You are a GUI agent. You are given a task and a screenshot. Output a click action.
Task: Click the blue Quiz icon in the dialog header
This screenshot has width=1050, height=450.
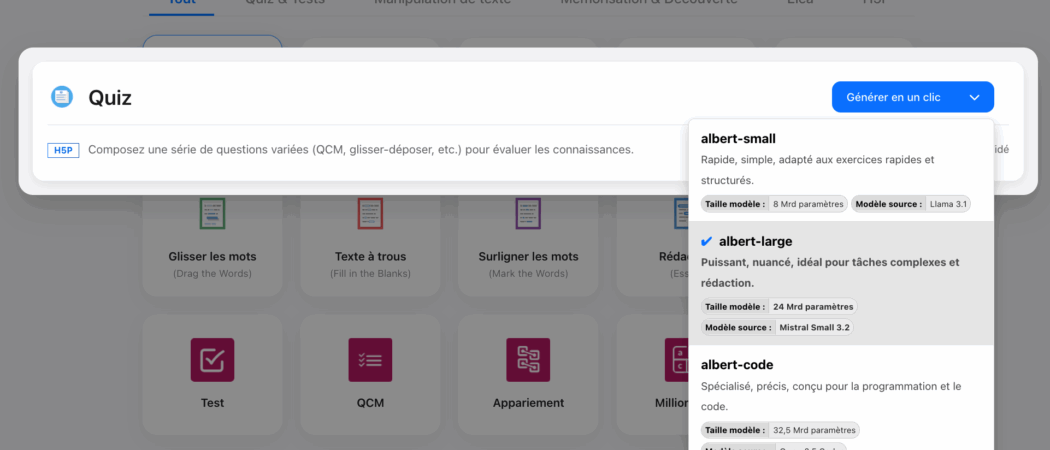62,97
